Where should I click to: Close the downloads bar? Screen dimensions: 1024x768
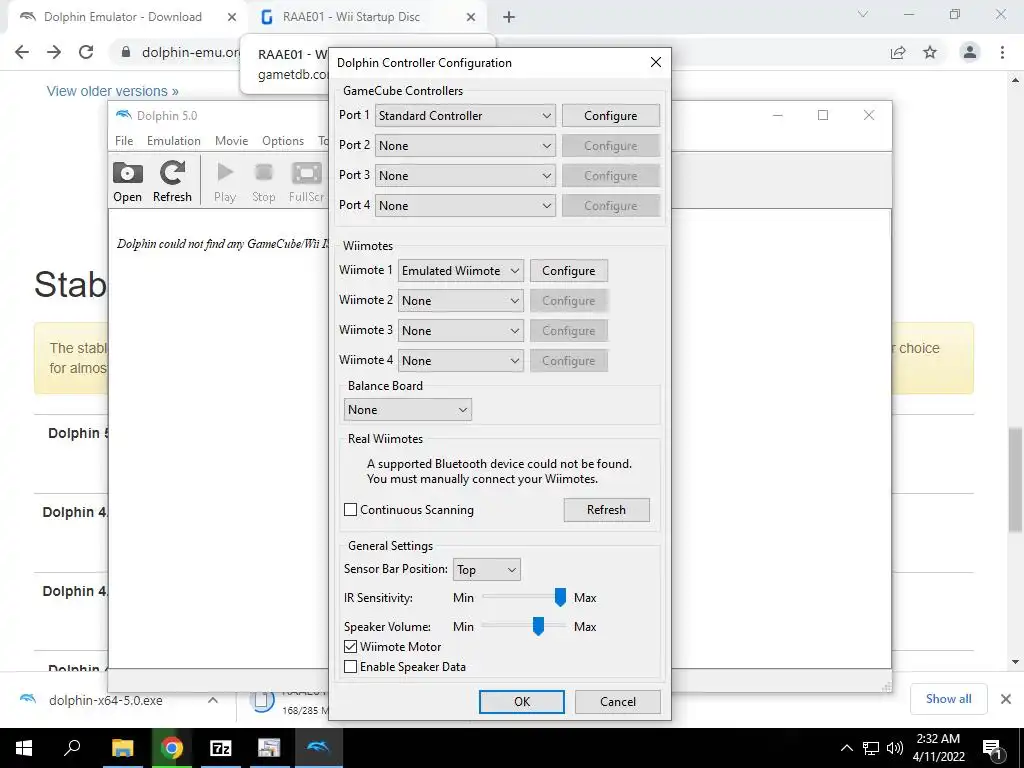coord(1006,699)
